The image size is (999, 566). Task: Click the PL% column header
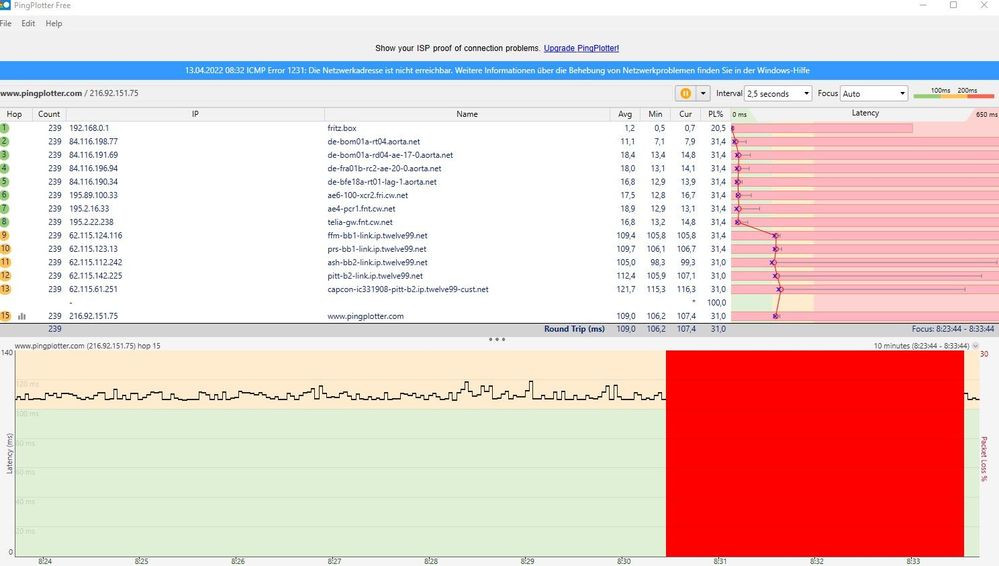(715, 114)
